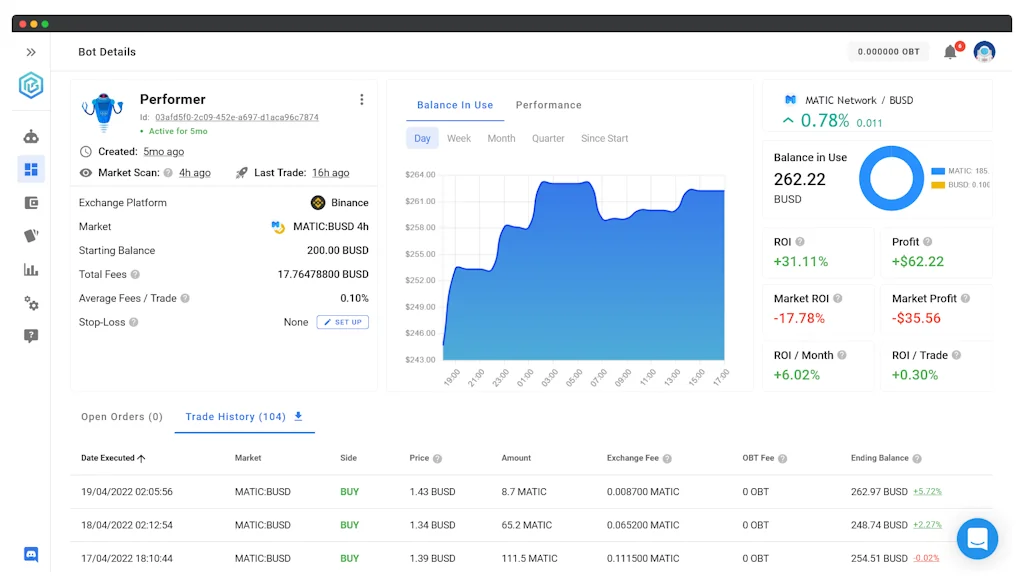The image size is (1024, 588).
Task: Switch the chart to Since Start view
Action: (604, 138)
